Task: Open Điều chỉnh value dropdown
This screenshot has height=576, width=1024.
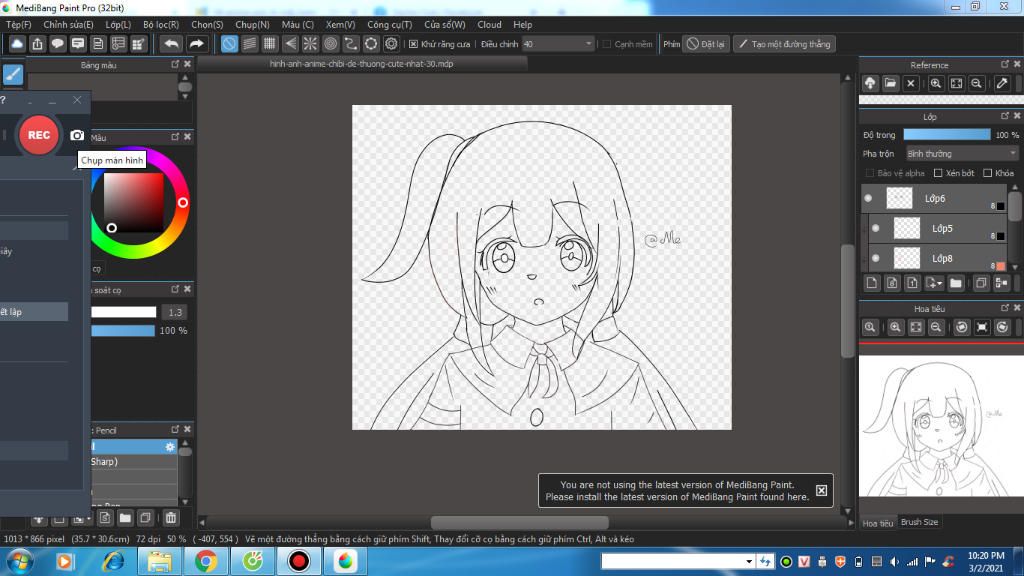Action: (588, 44)
